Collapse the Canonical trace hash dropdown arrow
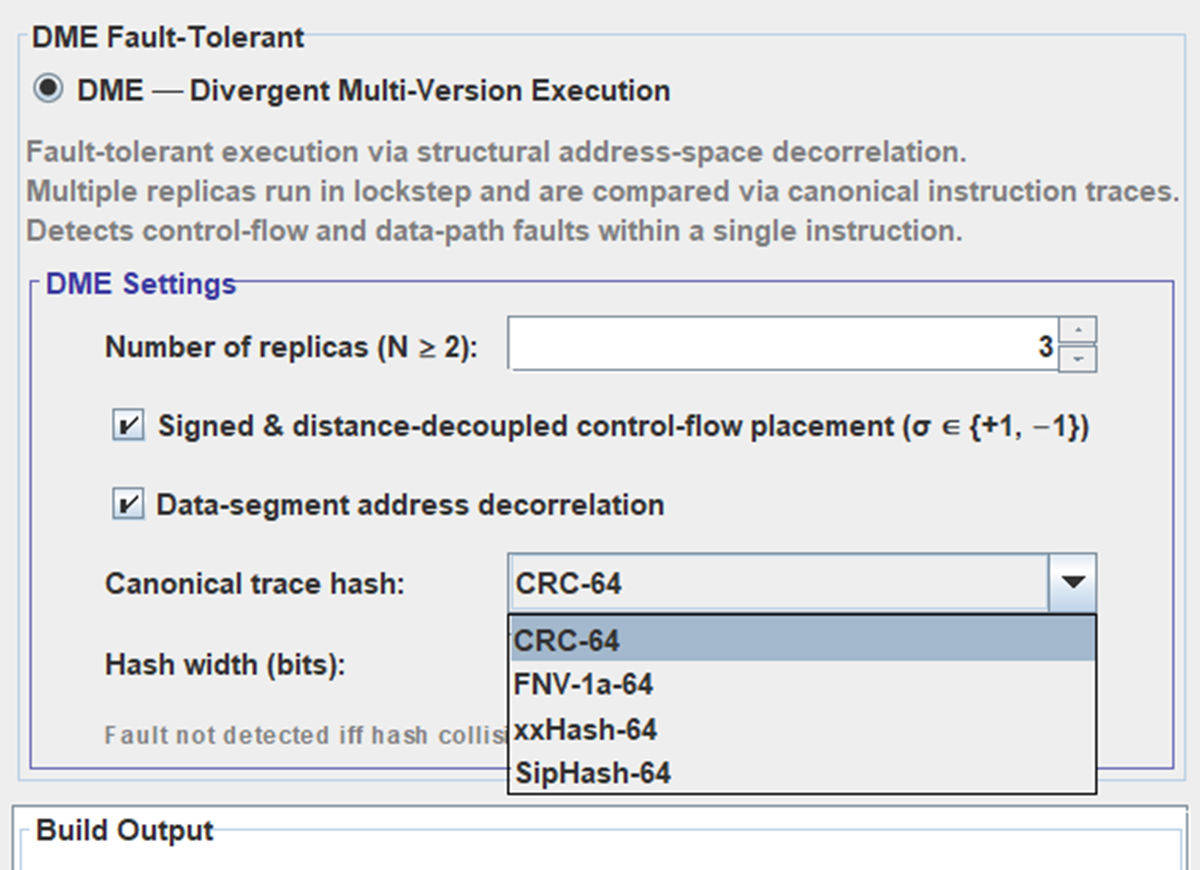This screenshot has width=1200, height=870. 1072,583
